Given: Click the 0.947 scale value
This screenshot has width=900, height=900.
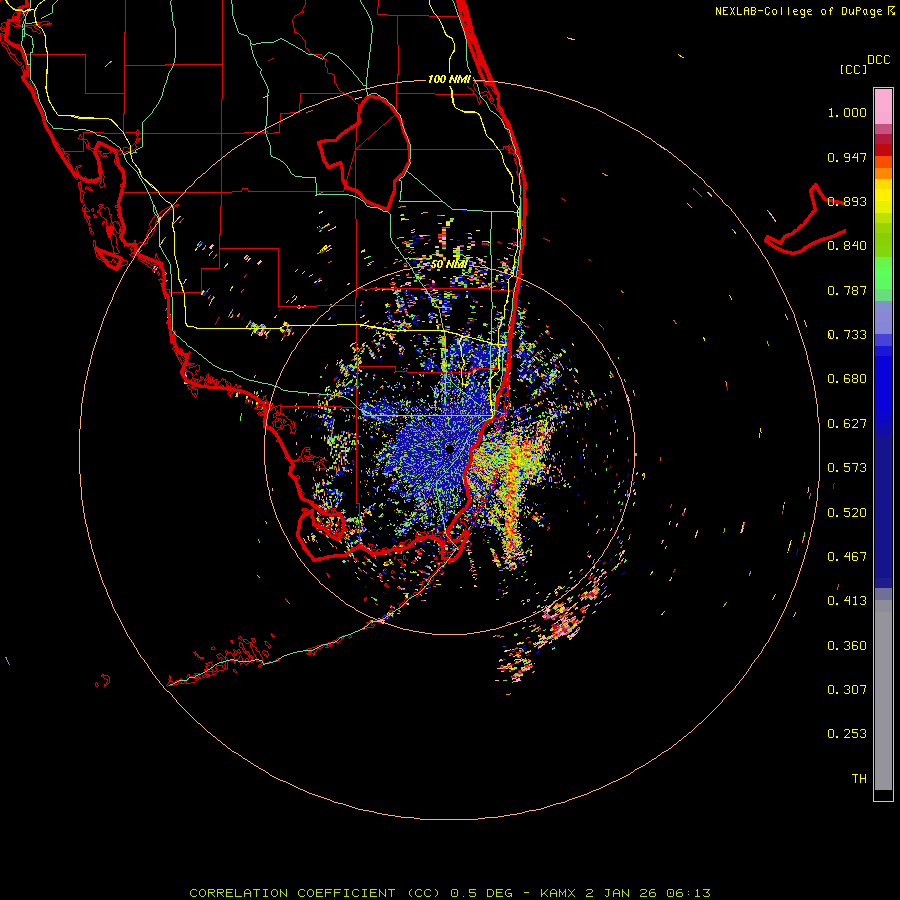Looking at the screenshot, I should click(x=847, y=157).
